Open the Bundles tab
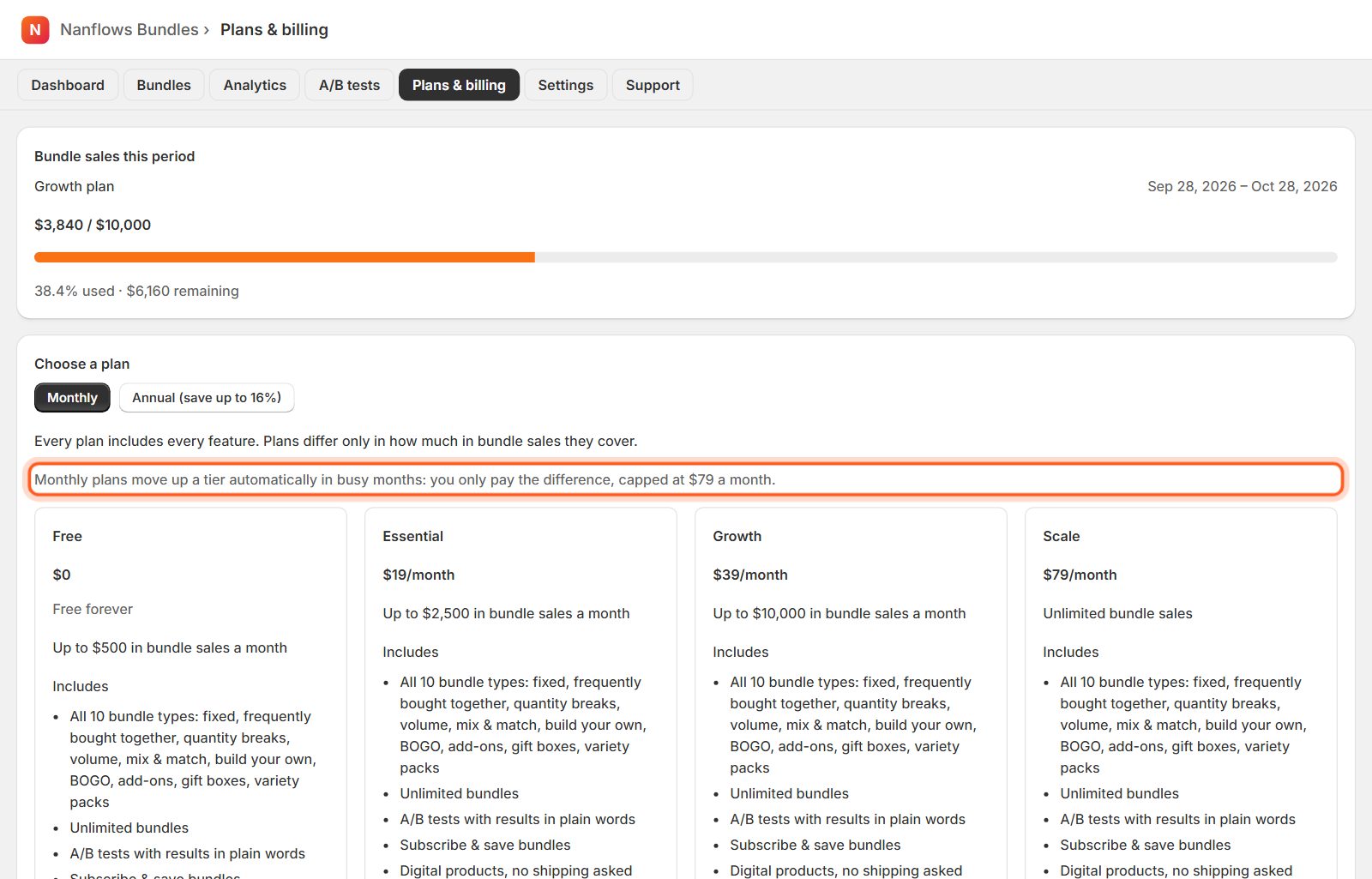This screenshot has width=1372, height=879. click(x=164, y=85)
